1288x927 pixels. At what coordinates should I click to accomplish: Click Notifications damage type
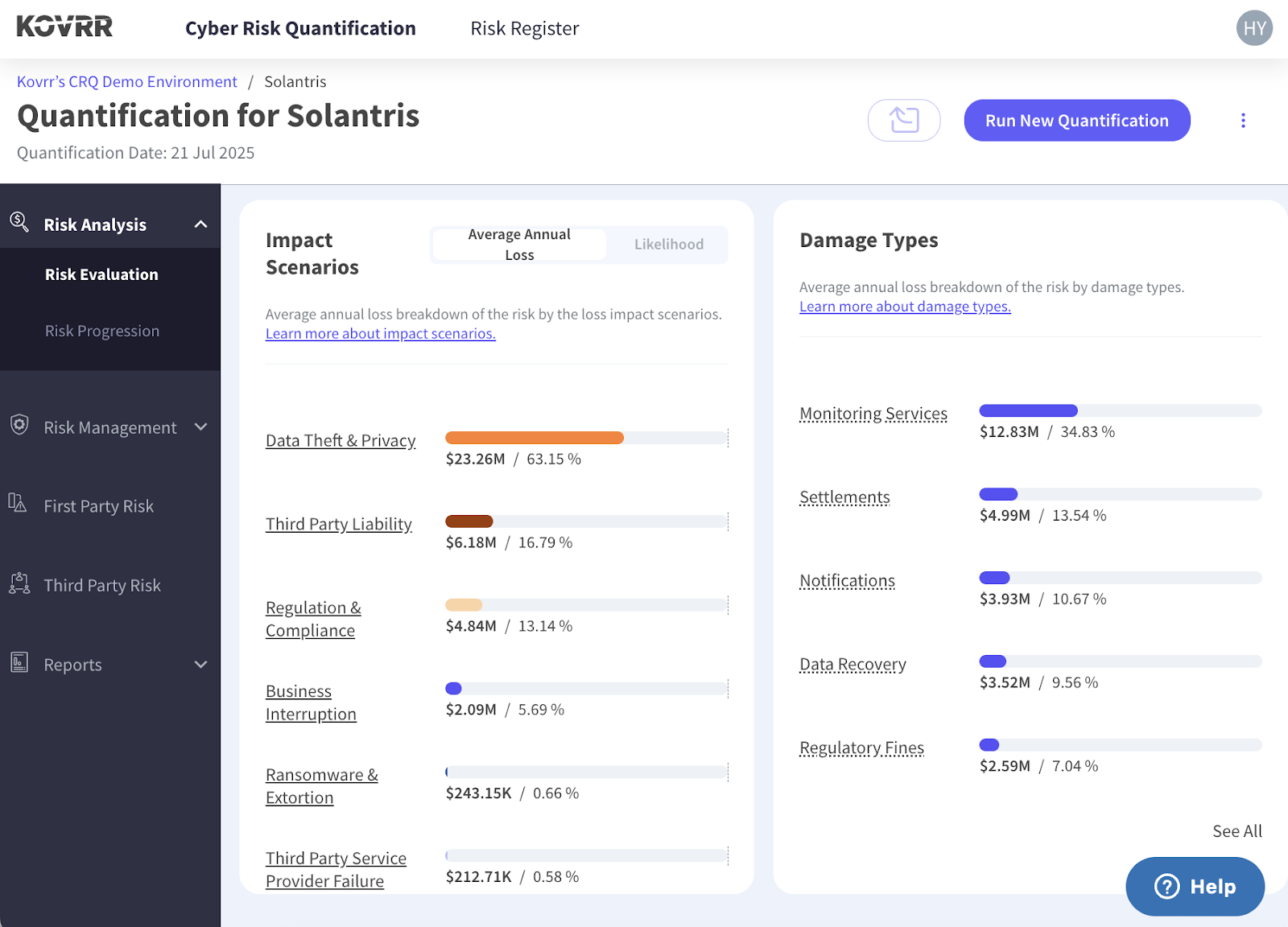[847, 581]
